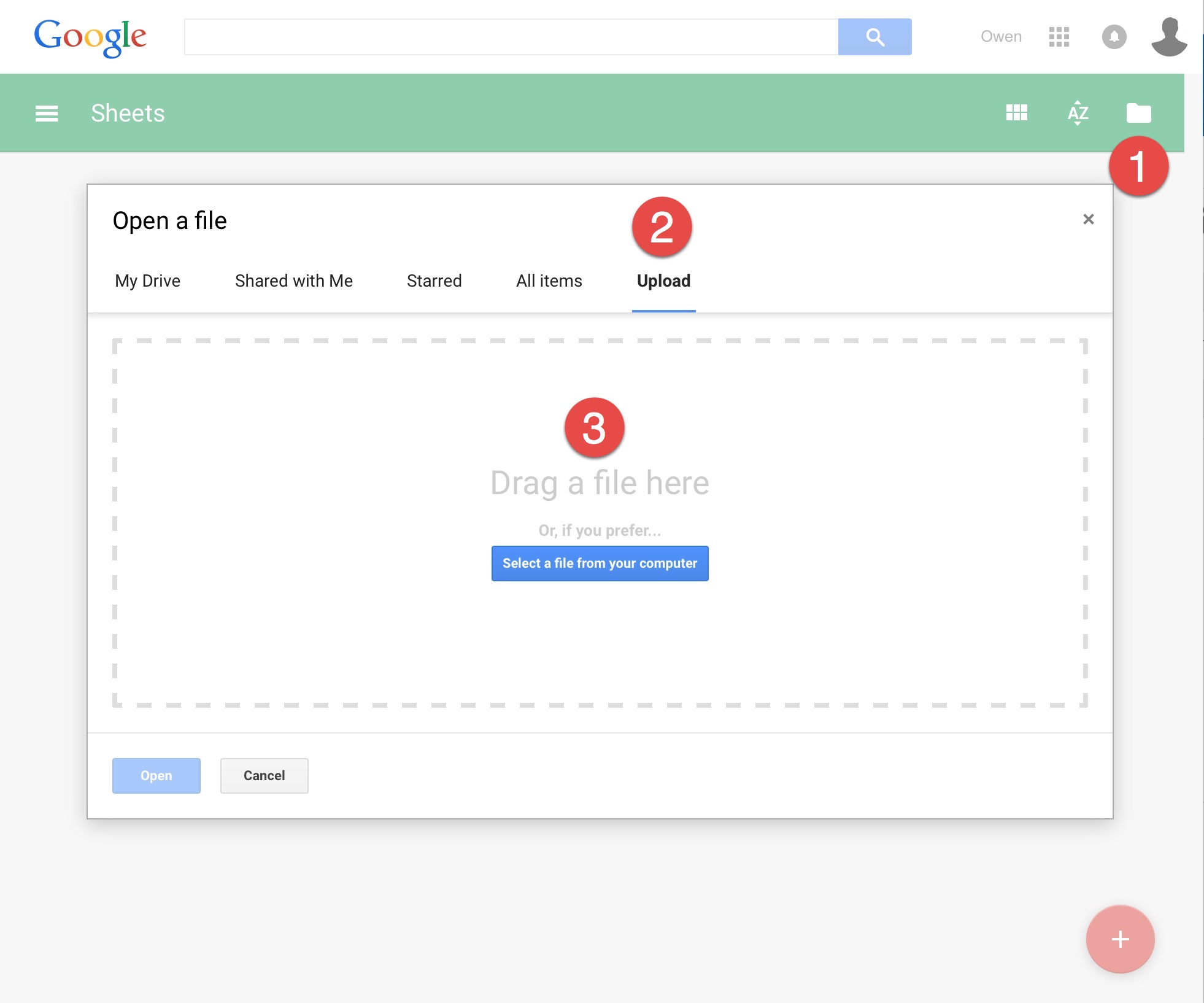Open the hamburger main menu
The image size is (1204, 1003).
(47, 114)
